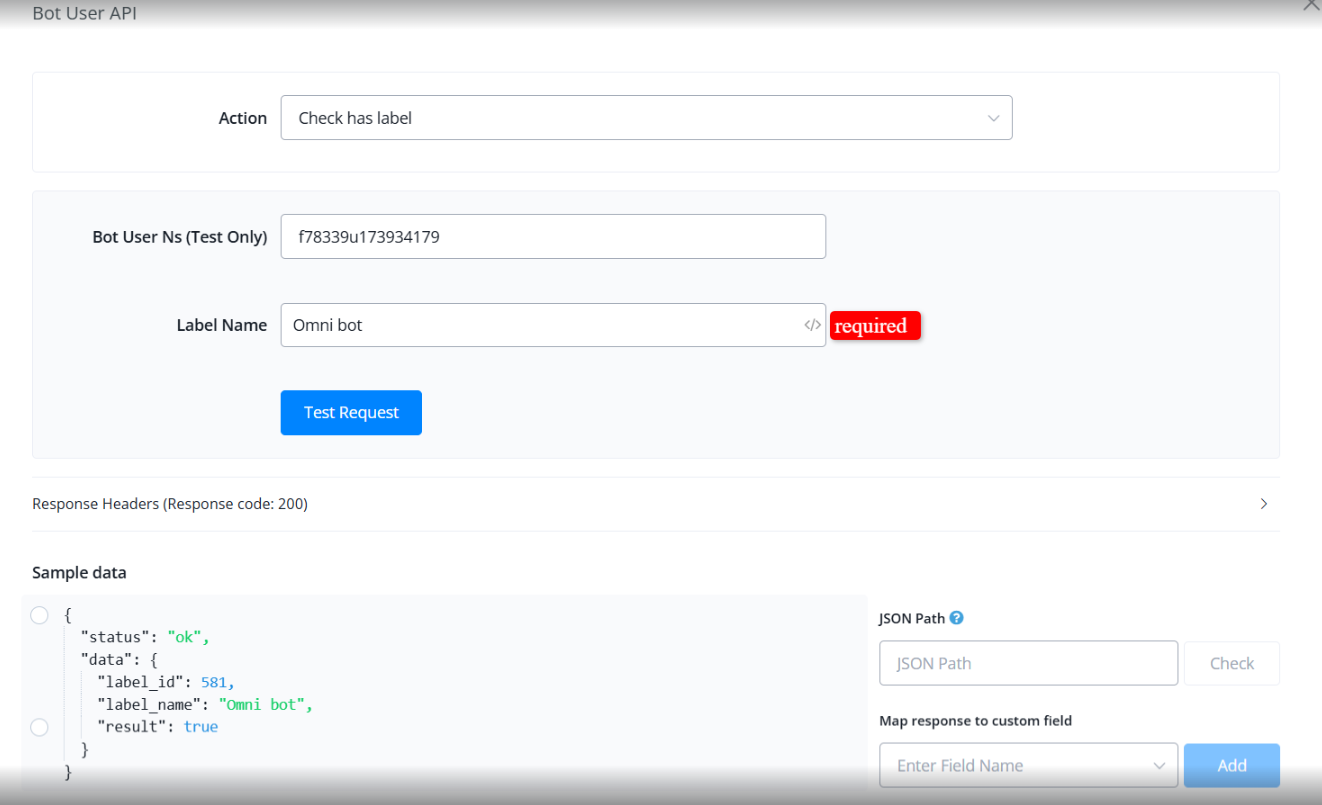
Task: Click the JSON Path input box
Action: (x=1028, y=663)
